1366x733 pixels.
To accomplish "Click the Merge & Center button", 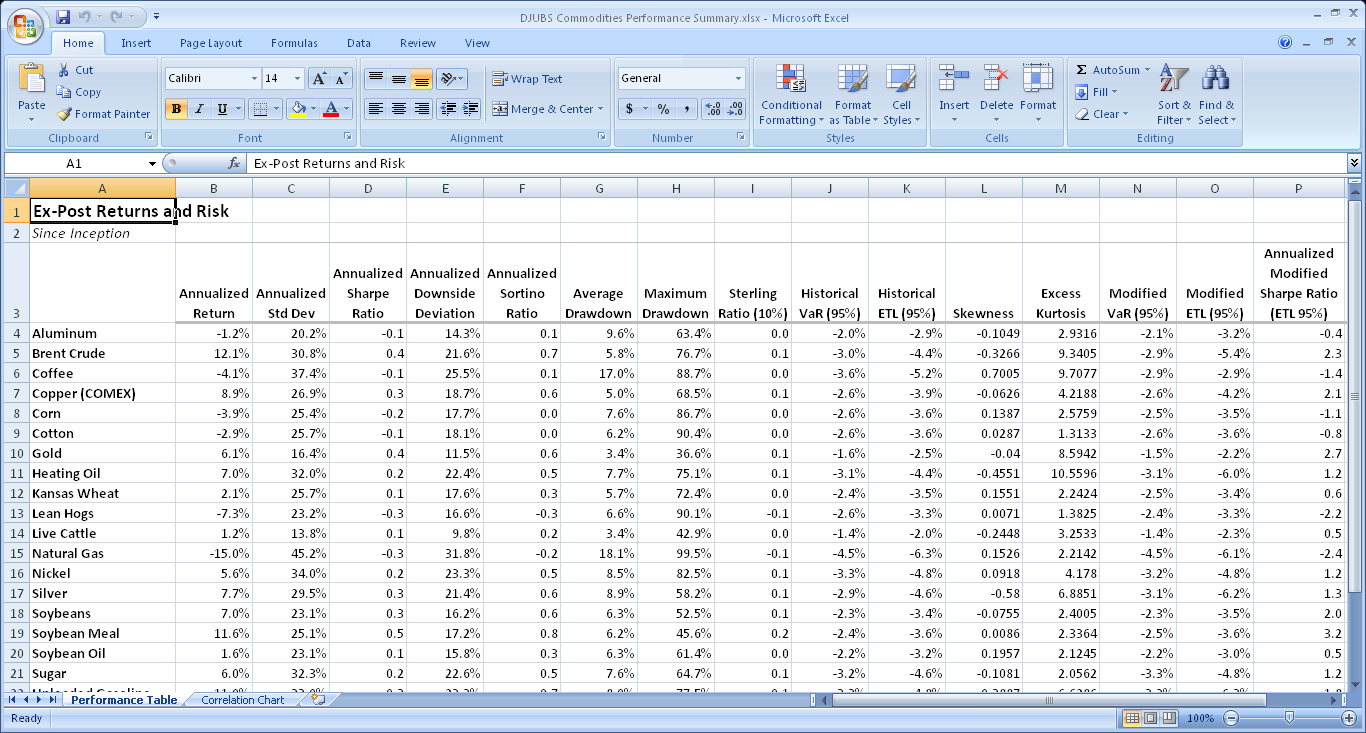I will pyautogui.click(x=547, y=109).
